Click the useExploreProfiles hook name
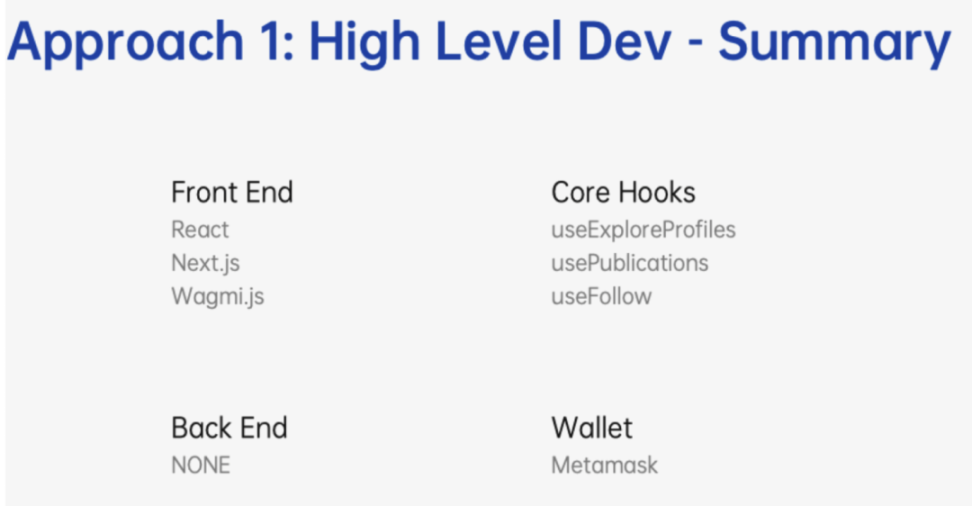Image resolution: width=972 pixels, height=506 pixels. (643, 230)
